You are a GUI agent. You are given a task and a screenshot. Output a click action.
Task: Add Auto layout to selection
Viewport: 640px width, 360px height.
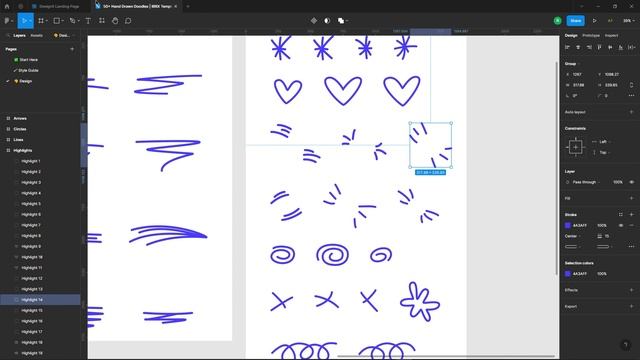pyautogui.click(x=631, y=112)
